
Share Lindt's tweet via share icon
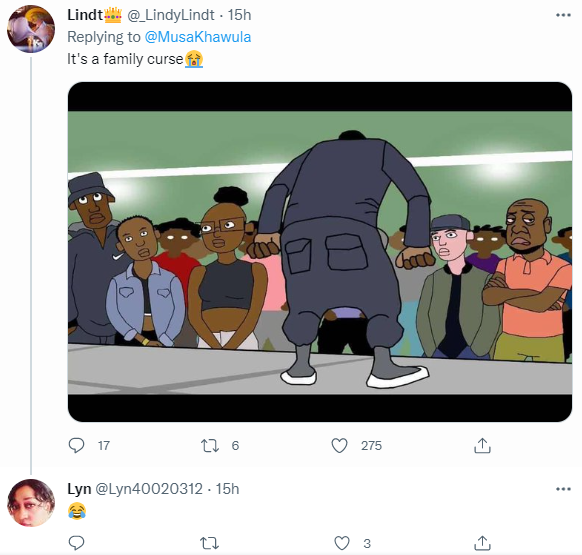click(482, 445)
